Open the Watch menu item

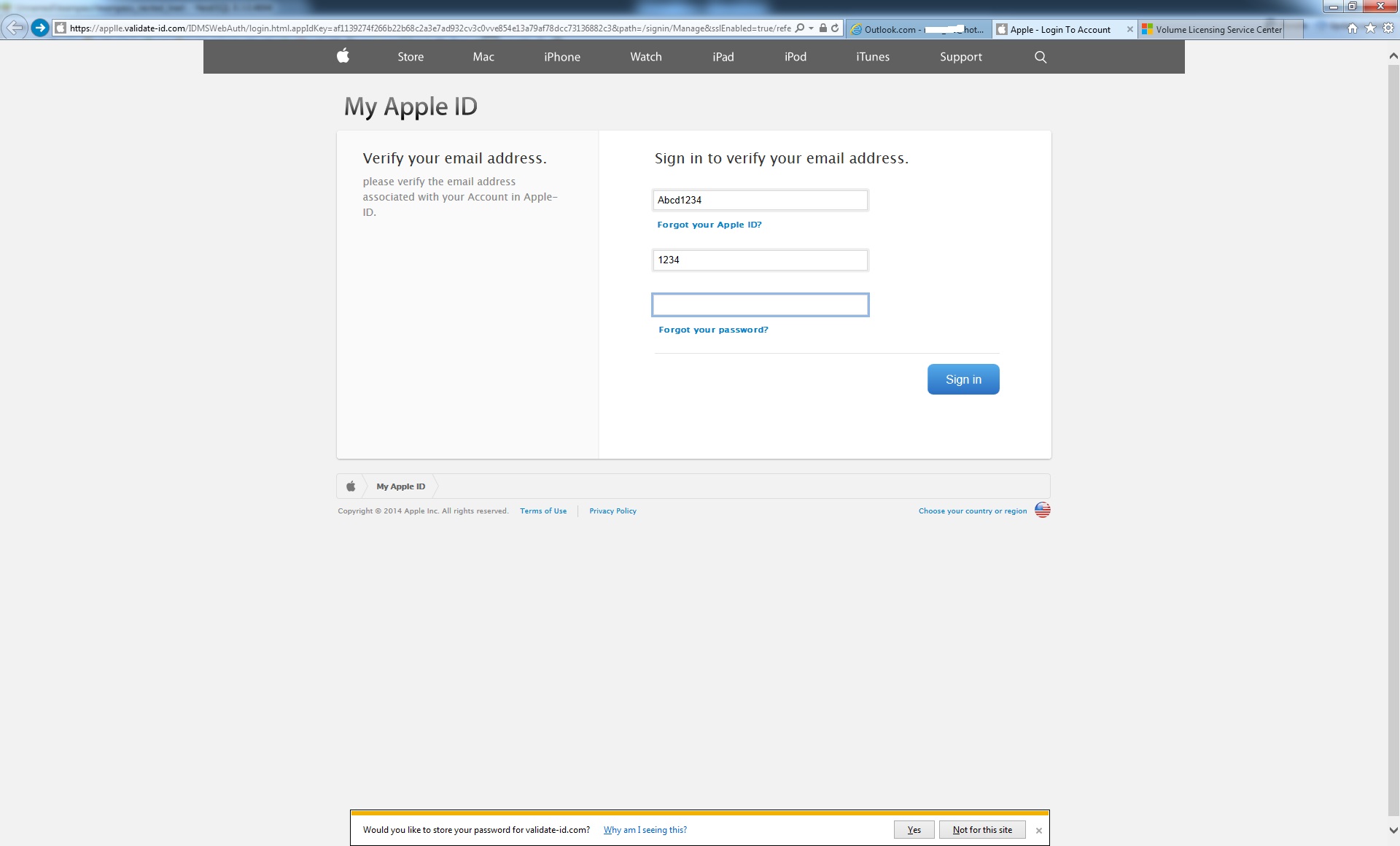click(x=646, y=57)
